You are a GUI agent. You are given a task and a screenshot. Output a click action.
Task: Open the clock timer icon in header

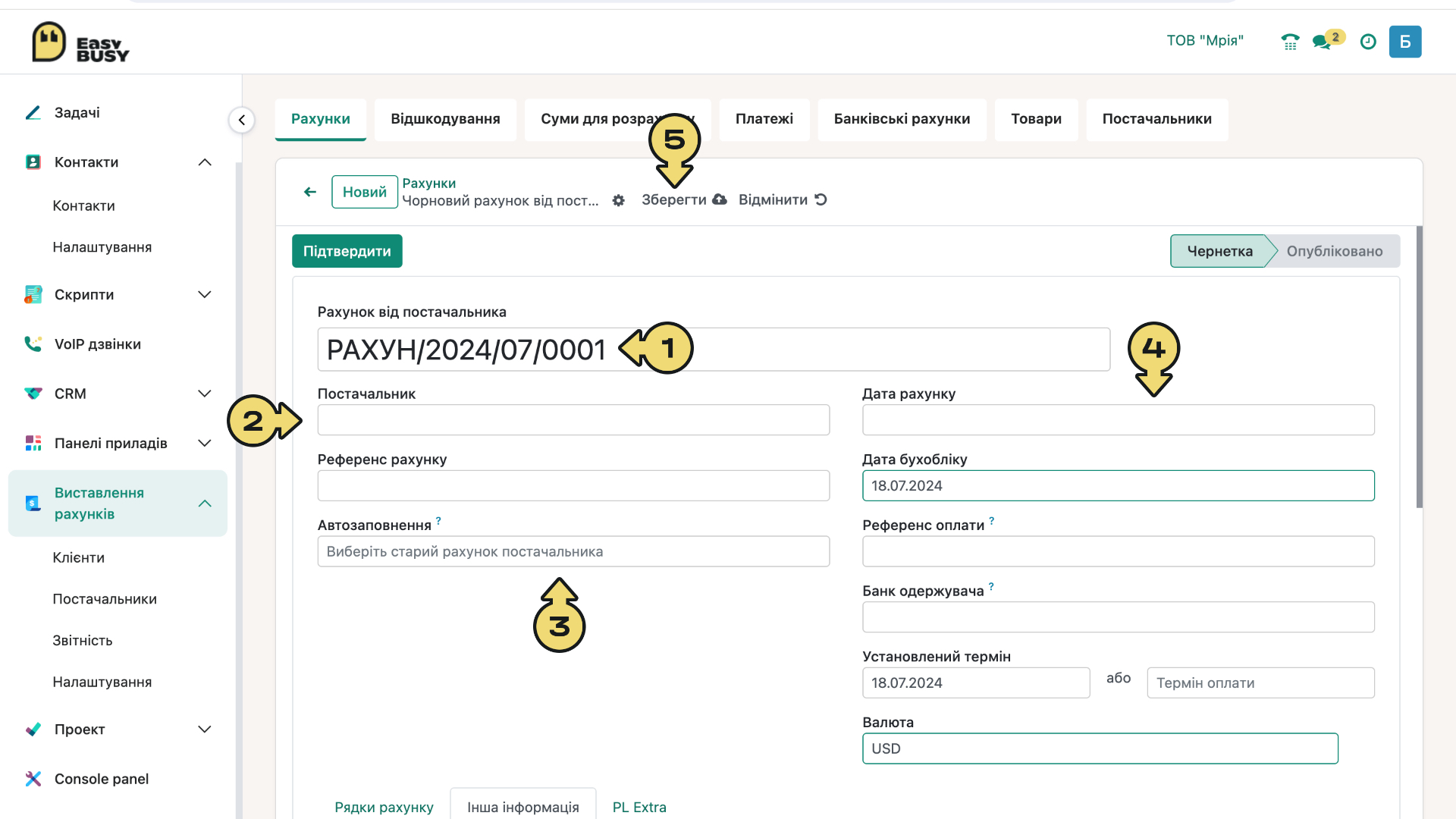click(x=1368, y=42)
